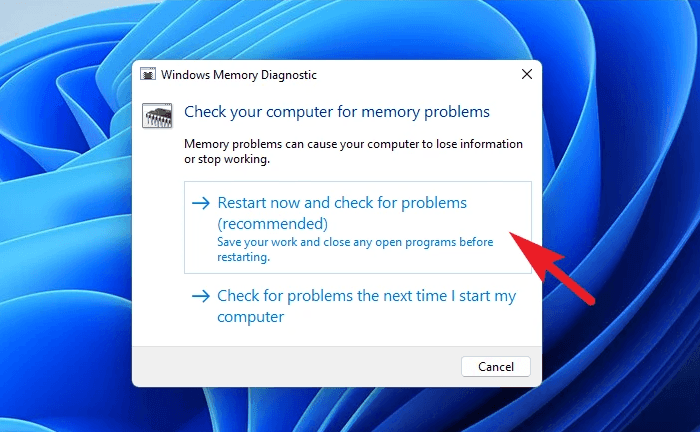Select Check for problems the next time I start
The width and height of the screenshot is (700, 432).
click(366, 296)
